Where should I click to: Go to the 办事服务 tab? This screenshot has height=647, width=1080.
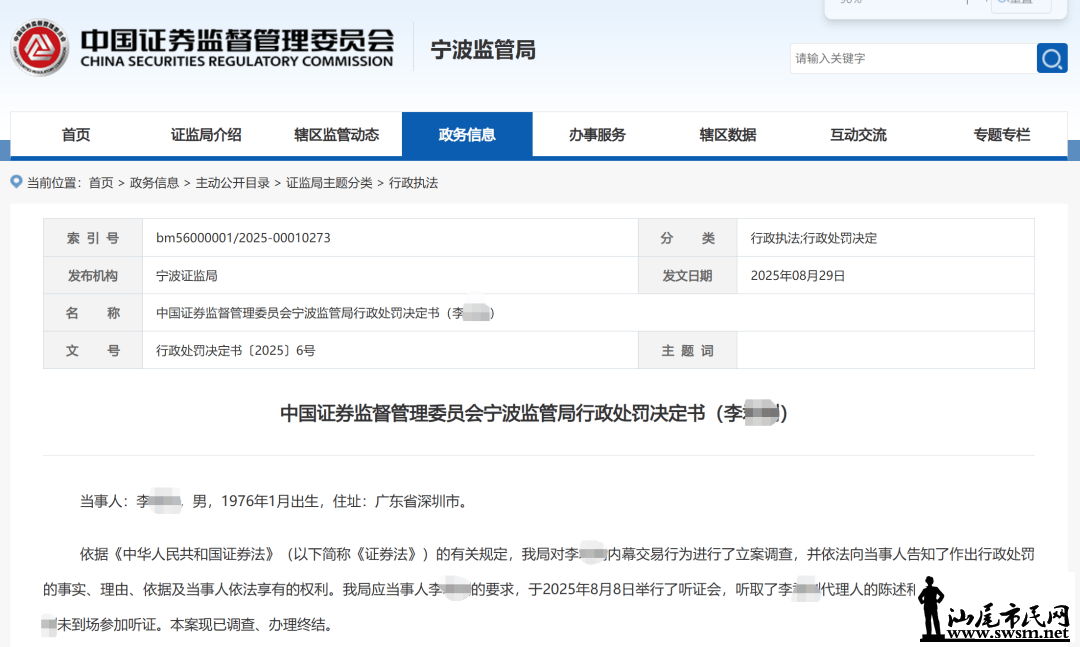597,135
